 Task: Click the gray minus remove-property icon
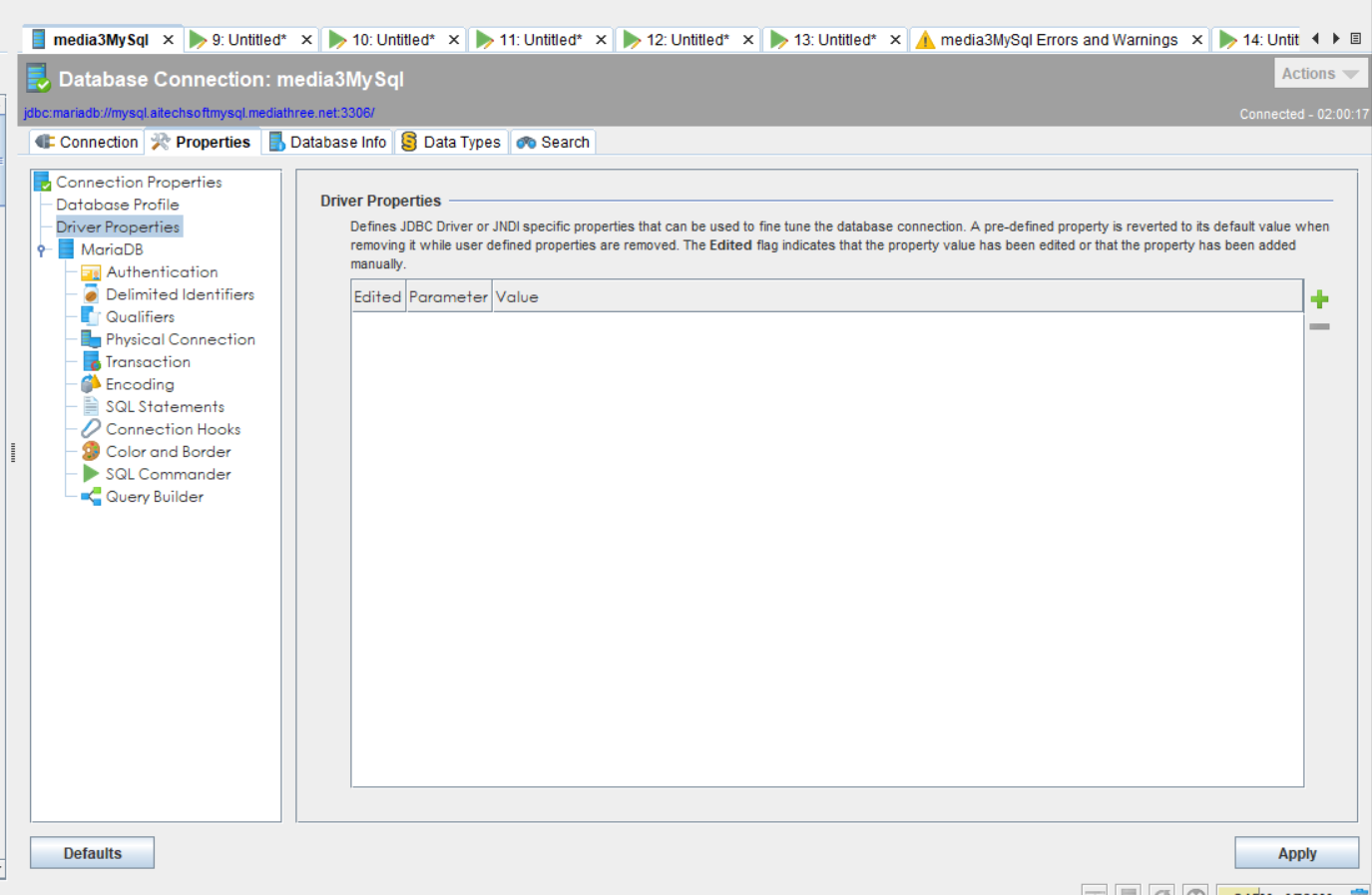1319,327
